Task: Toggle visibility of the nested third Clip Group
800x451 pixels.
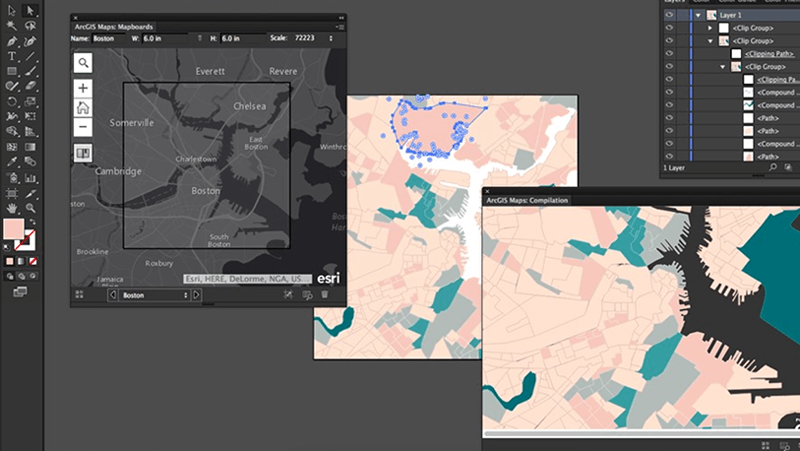Action: tap(669, 66)
